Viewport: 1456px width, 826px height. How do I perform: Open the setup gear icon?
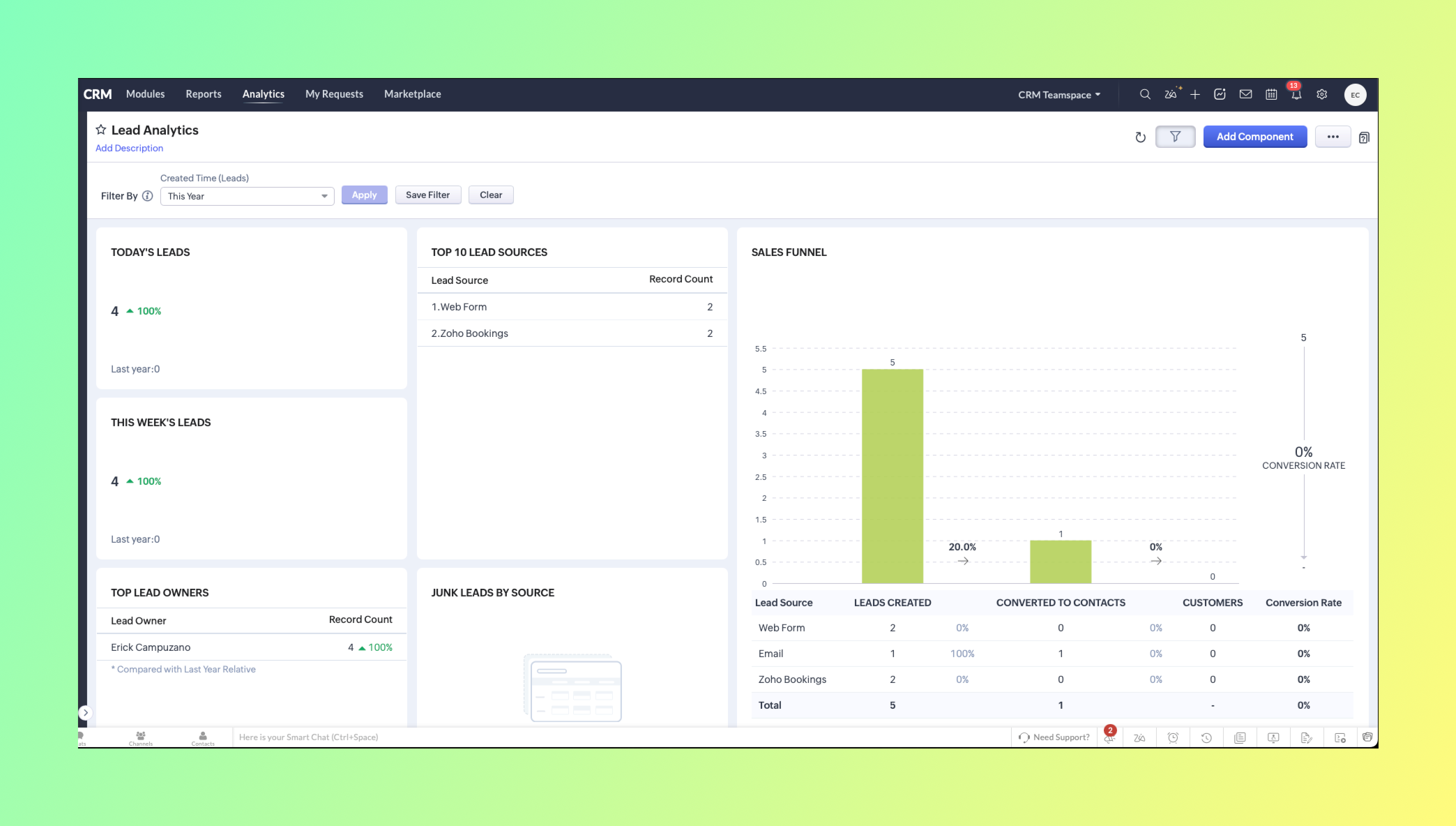tap(1321, 94)
